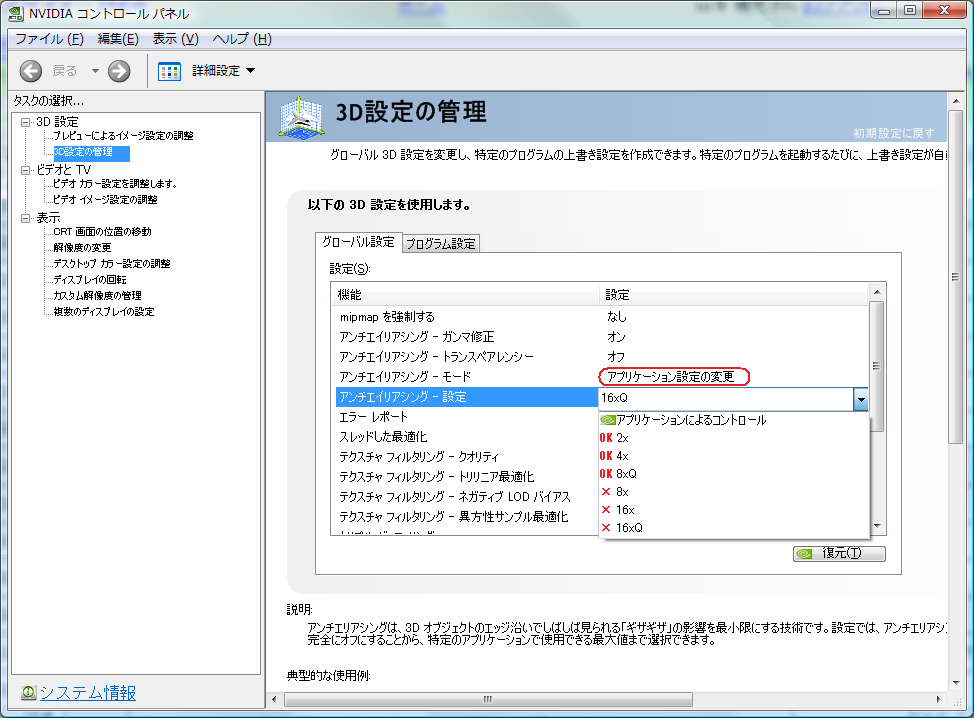Select 解像度の変更 in the task tree

[x=82, y=247]
